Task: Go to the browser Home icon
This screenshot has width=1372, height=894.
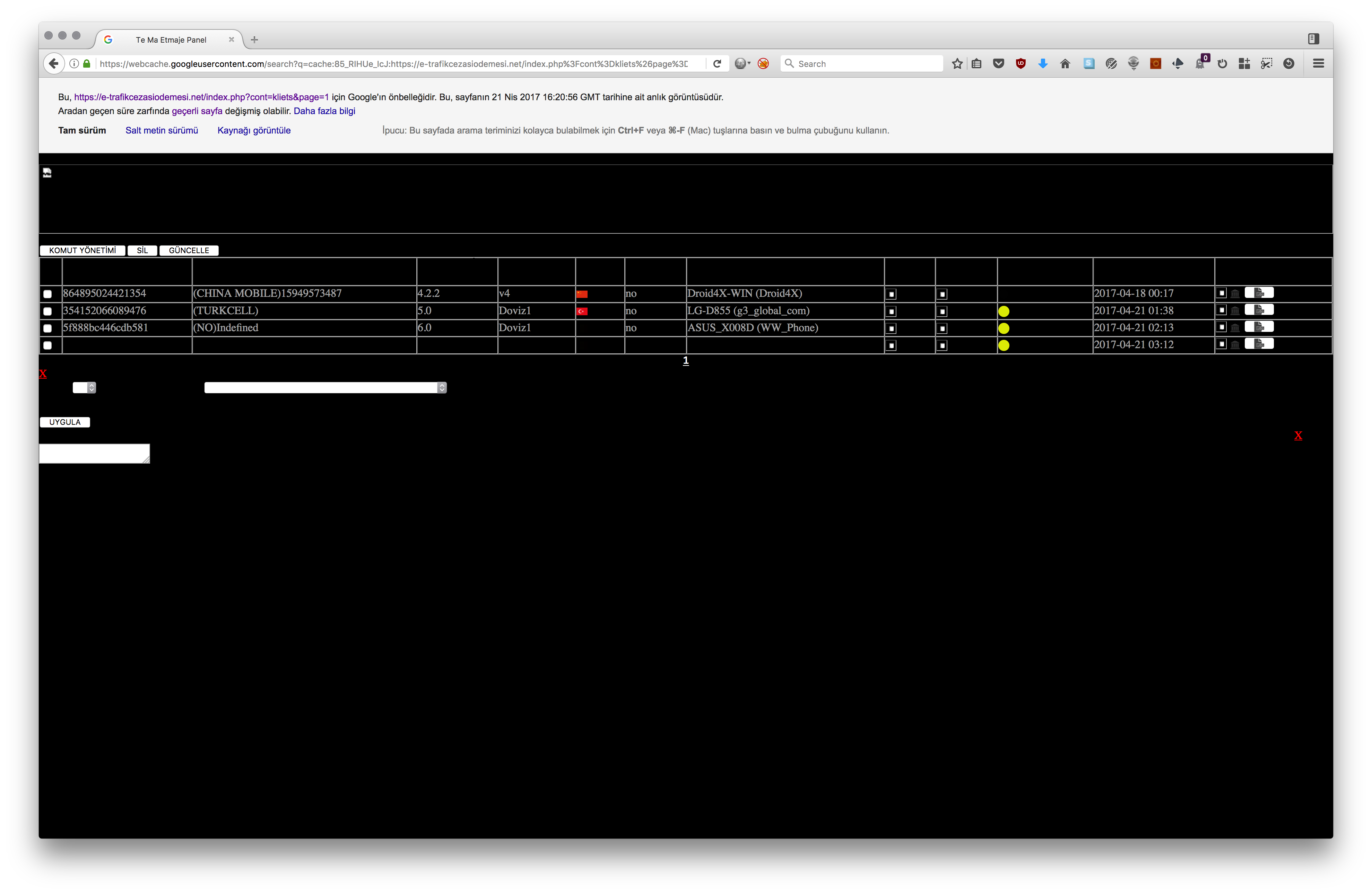Action: point(1065,63)
